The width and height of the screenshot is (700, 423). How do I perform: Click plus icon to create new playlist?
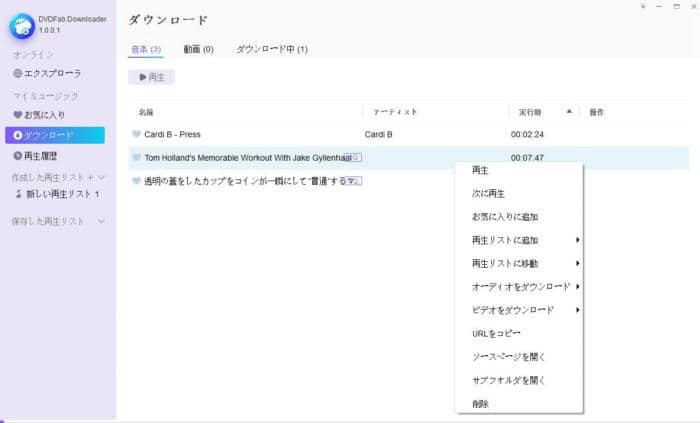coord(90,177)
